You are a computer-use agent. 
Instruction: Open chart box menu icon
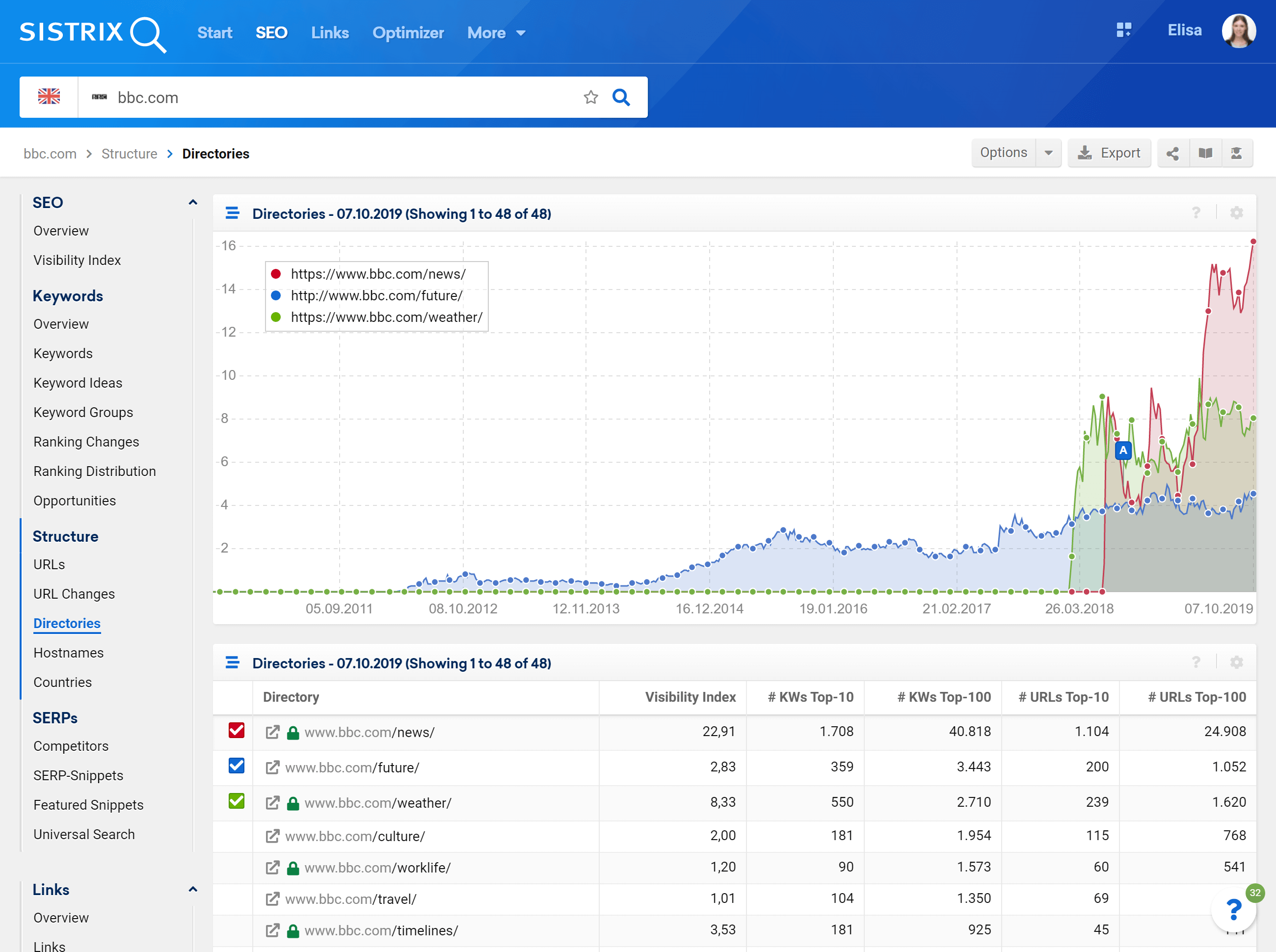click(x=232, y=213)
